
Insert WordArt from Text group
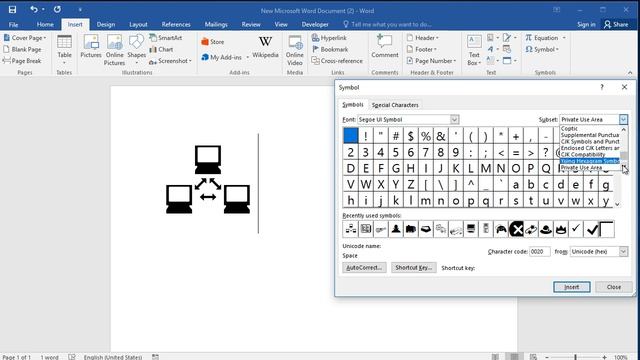coord(491,49)
